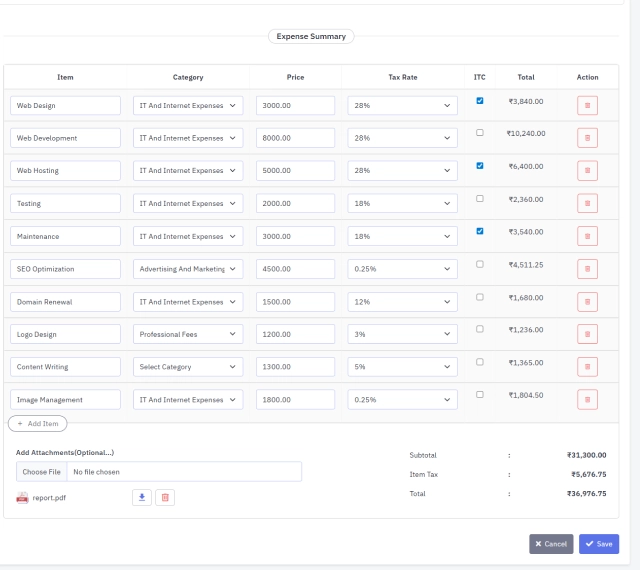
Task: Enable ITC for Testing
Action: pyautogui.click(x=480, y=198)
